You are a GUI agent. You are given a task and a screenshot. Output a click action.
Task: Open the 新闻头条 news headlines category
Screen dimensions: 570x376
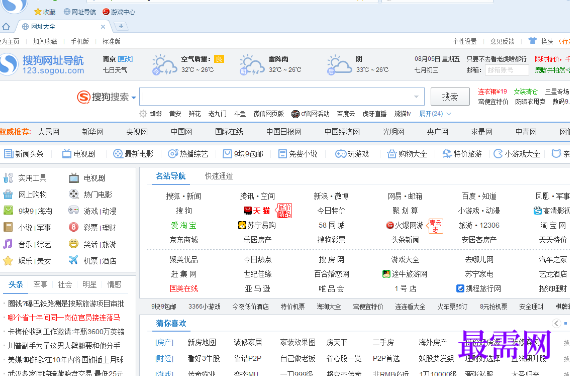click(24, 154)
